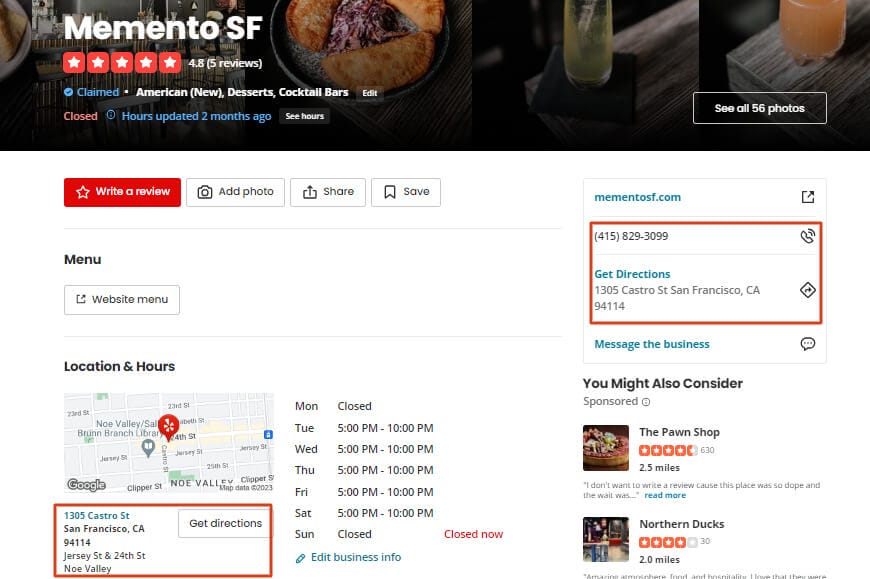
Task: Click Get directions button below map
Action: pos(225,523)
